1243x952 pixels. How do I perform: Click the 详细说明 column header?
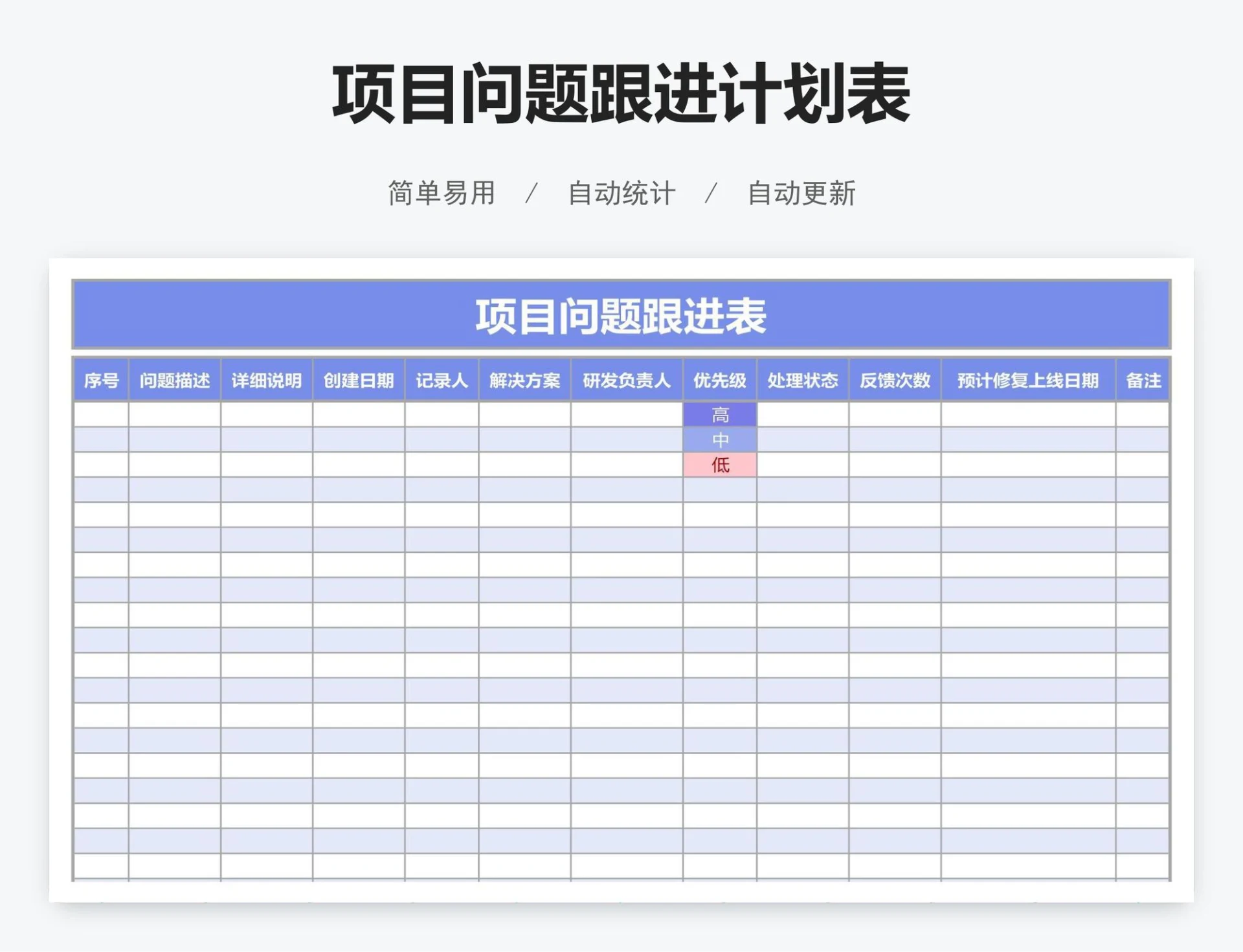click(x=267, y=382)
